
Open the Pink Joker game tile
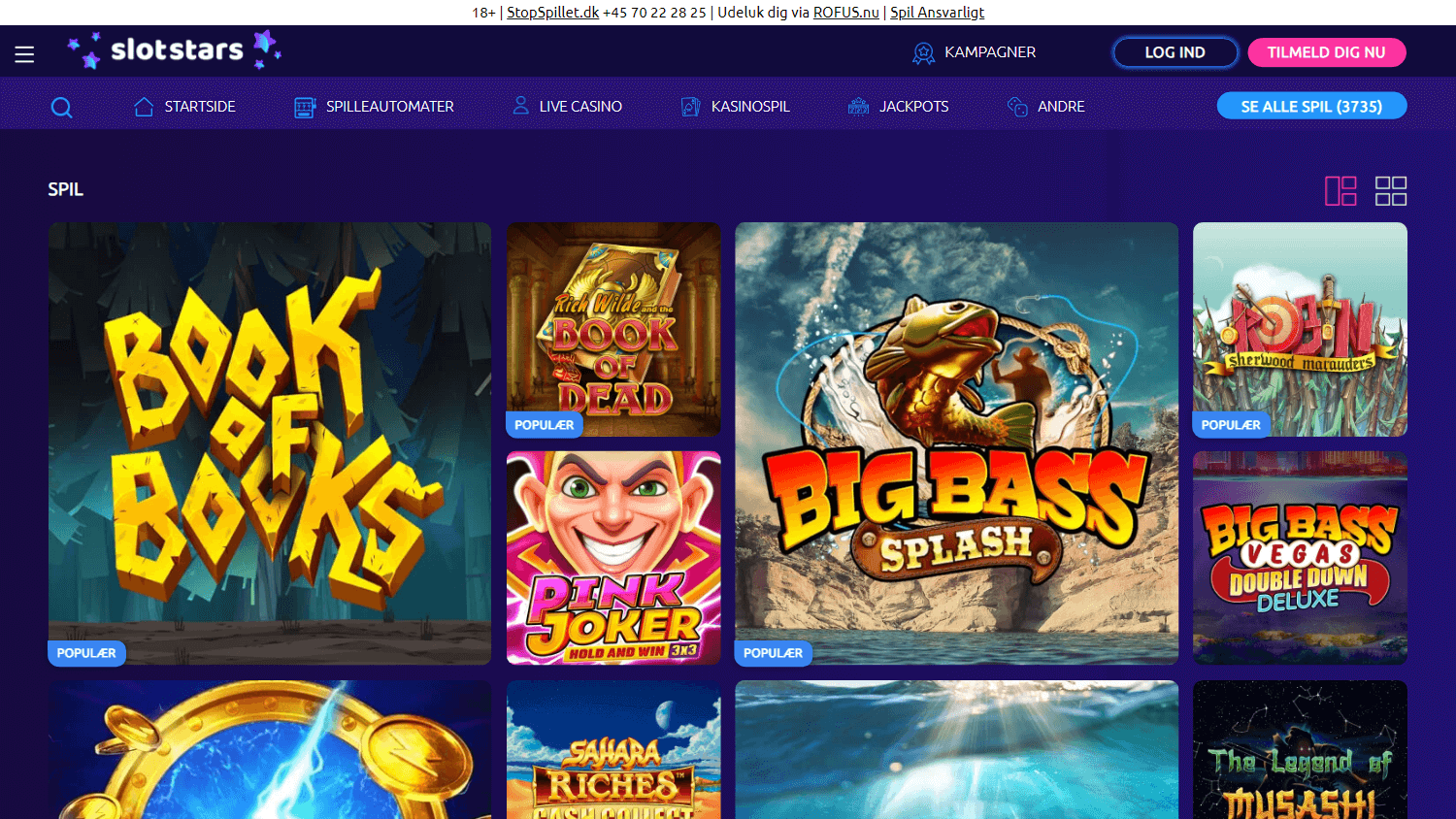[613, 558]
